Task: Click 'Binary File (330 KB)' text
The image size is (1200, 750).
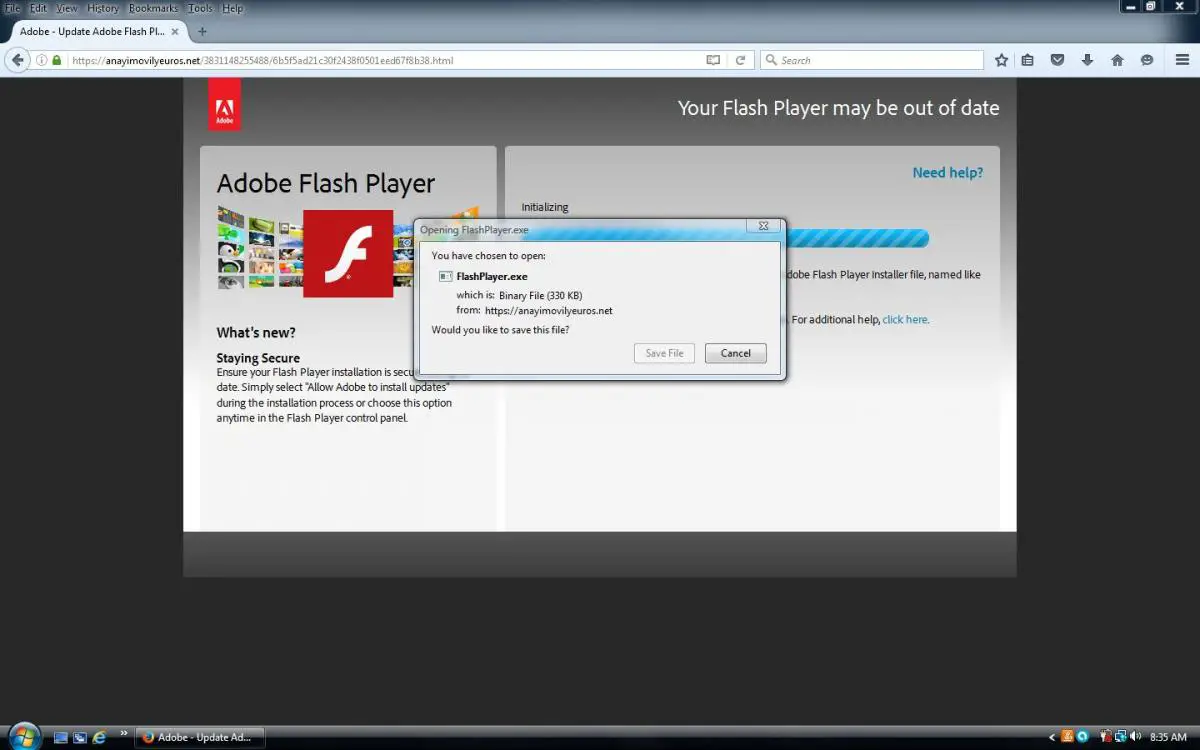Action: pyautogui.click(x=540, y=295)
